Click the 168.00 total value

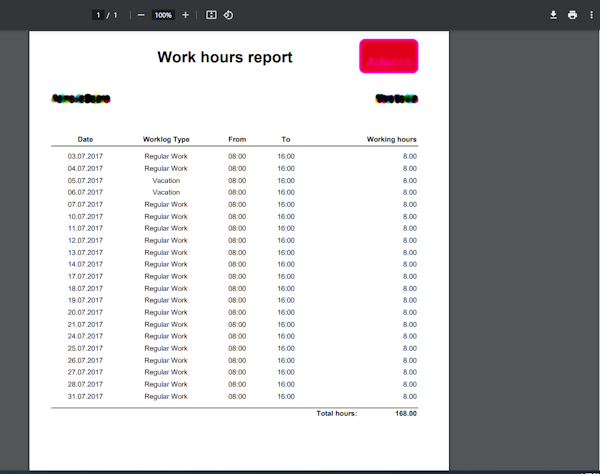[405, 413]
